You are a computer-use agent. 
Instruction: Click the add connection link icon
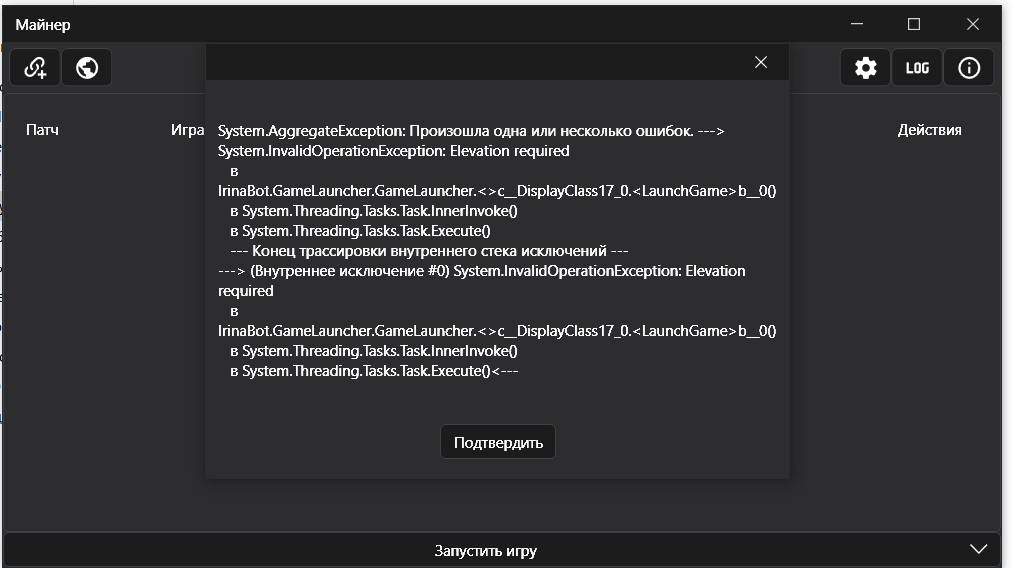[x=35, y=68]
